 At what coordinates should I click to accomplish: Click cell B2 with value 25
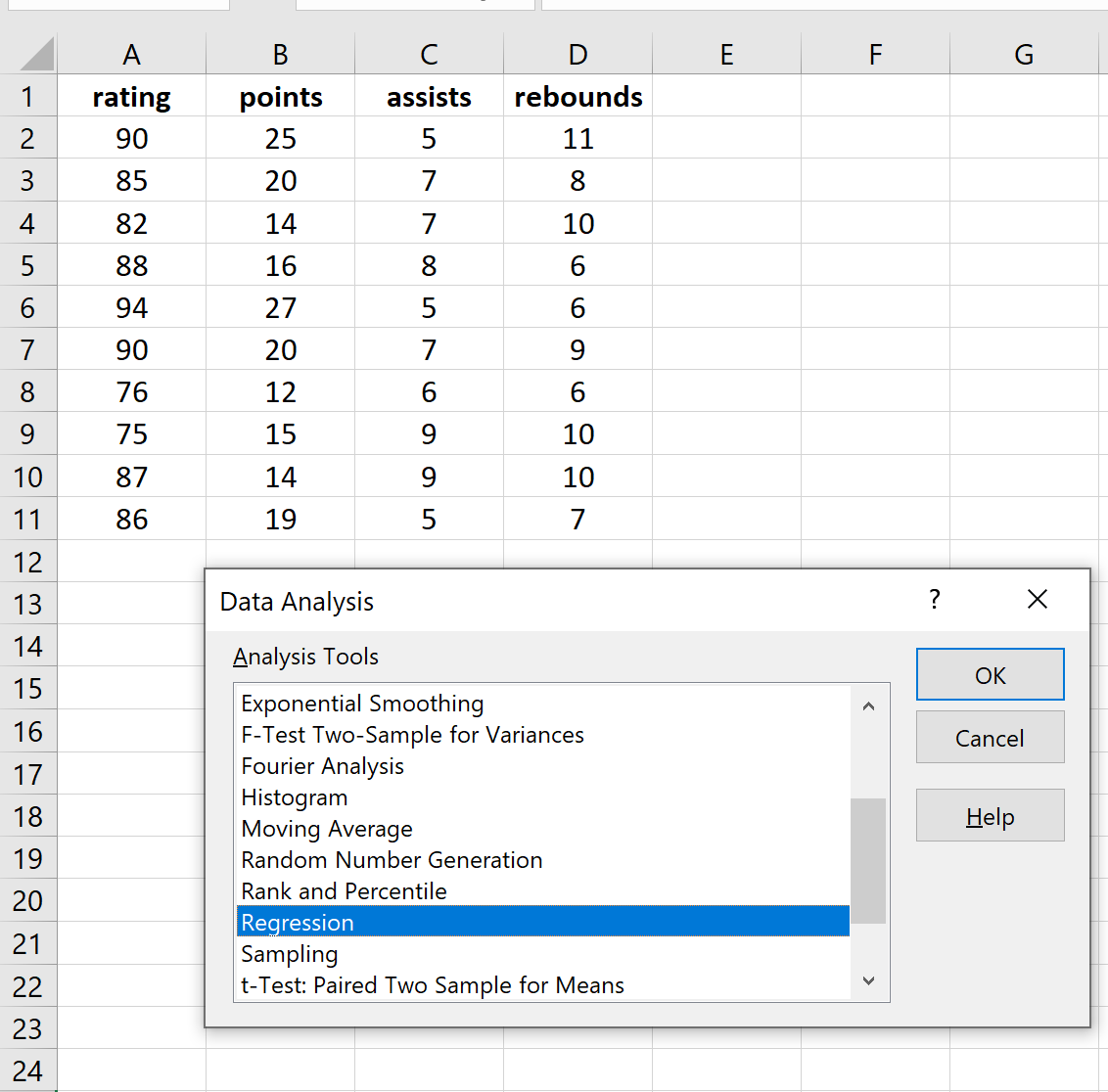coord(281,138)
